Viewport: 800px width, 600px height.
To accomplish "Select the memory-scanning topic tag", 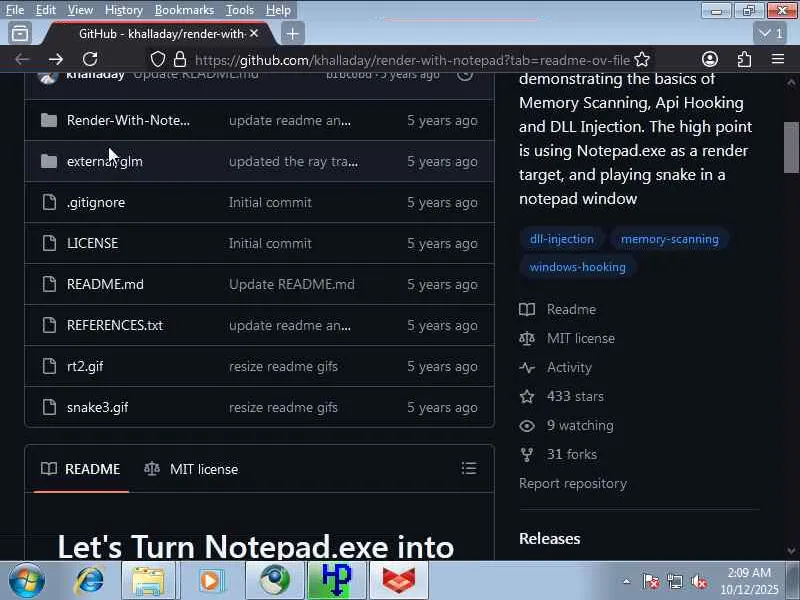I will point(669,239).
